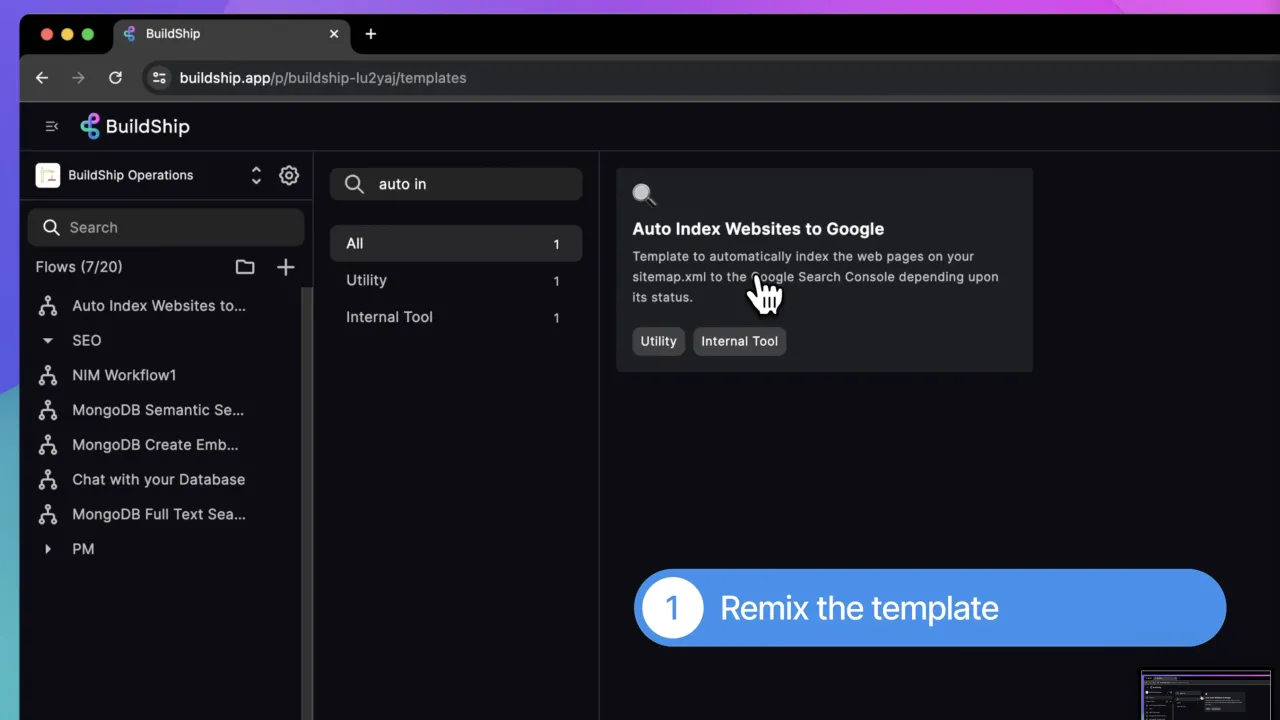Click workflow icon beside Chat with your Database
This screenshot has height=720, width=1280.
[47, 479]
